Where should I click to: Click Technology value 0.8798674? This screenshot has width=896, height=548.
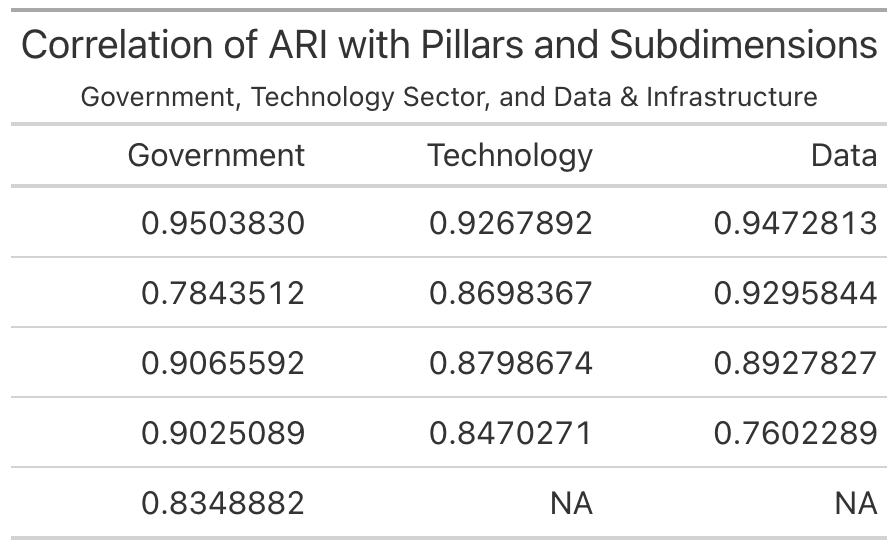[x=511, y=362]
